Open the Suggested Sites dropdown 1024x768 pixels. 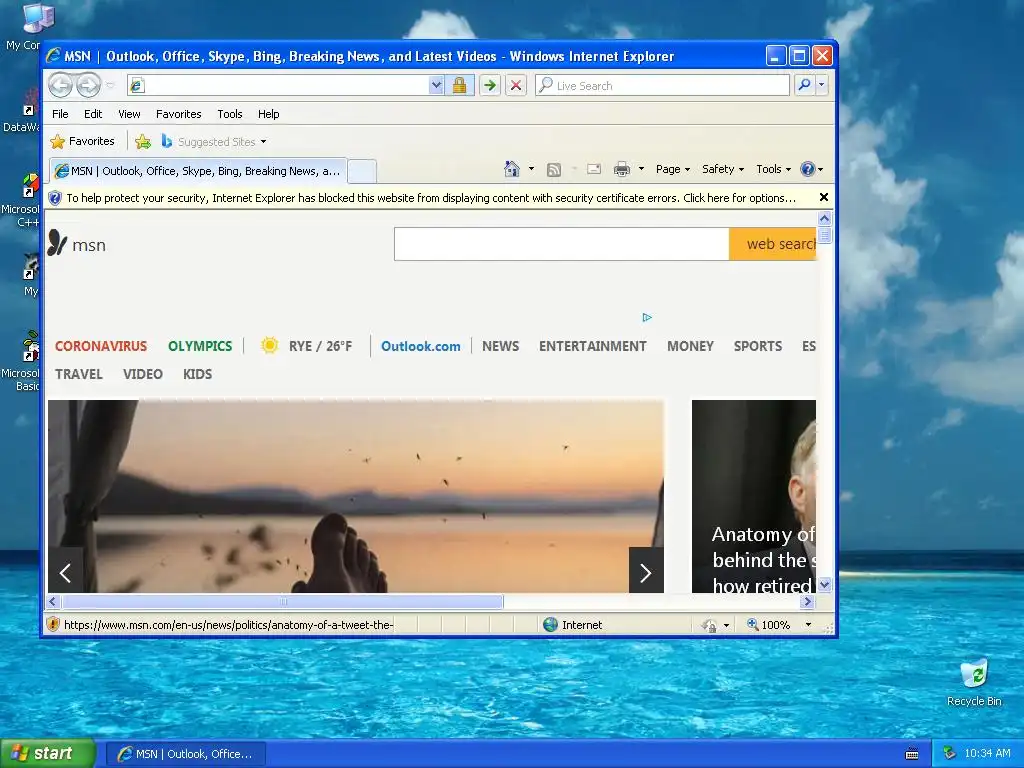click(x=214, y=141)
